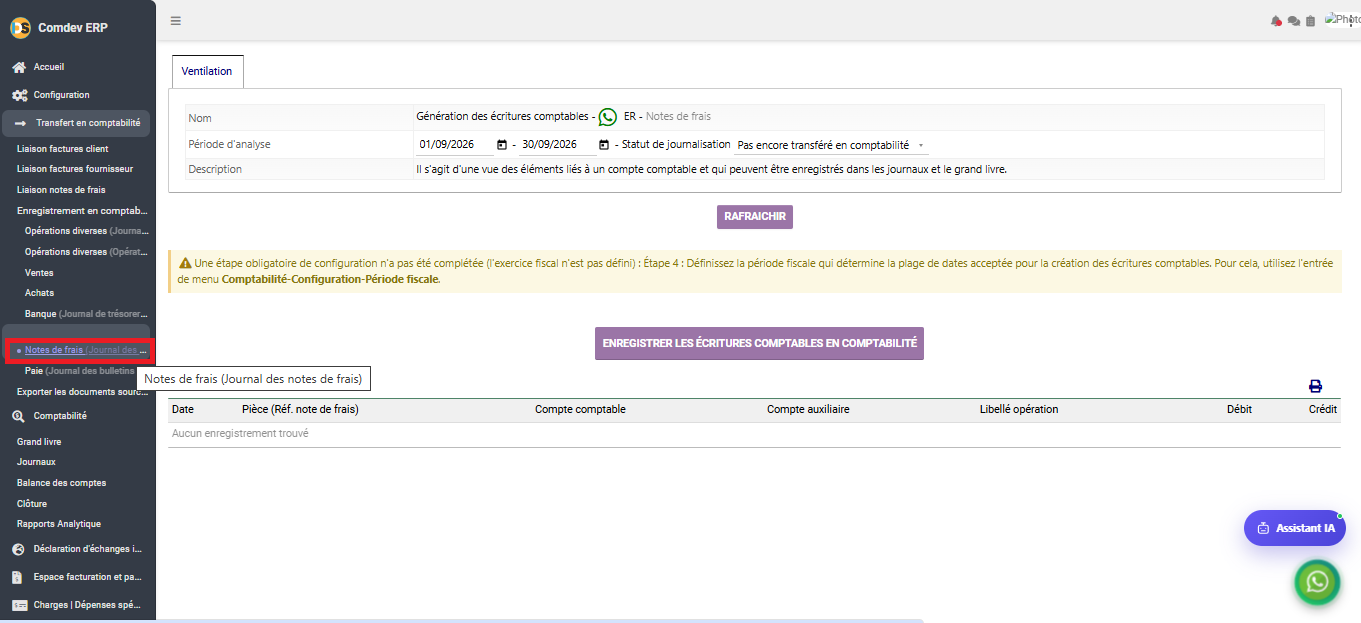The width and height of the screenshot is (1361, 623).
Task: Open Clôture
Action: pyautogui.click(x=32, y=504)
